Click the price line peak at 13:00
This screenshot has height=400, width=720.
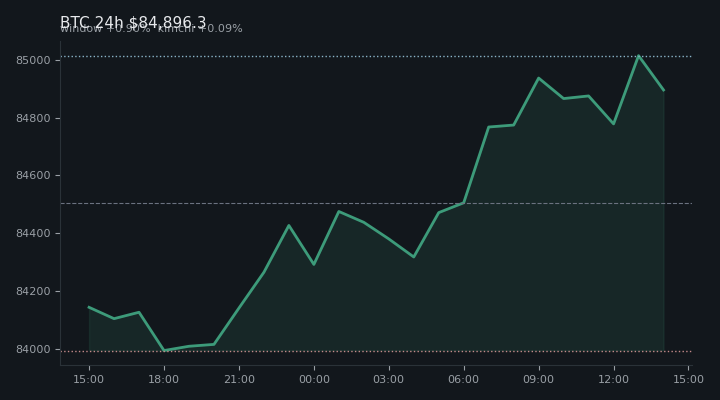coord(639,56)
